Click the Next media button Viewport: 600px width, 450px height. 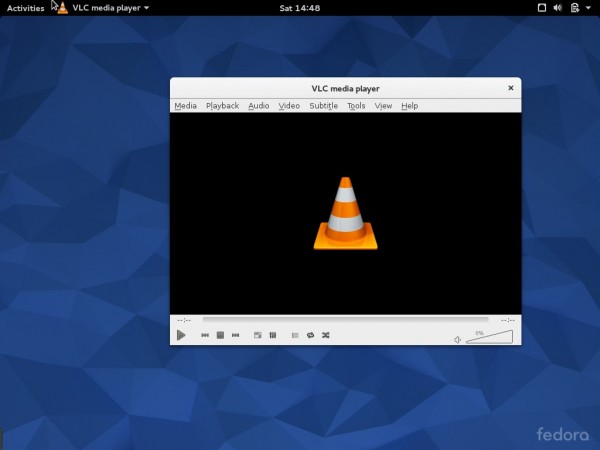pyautogui.click(x=235, y=335)
